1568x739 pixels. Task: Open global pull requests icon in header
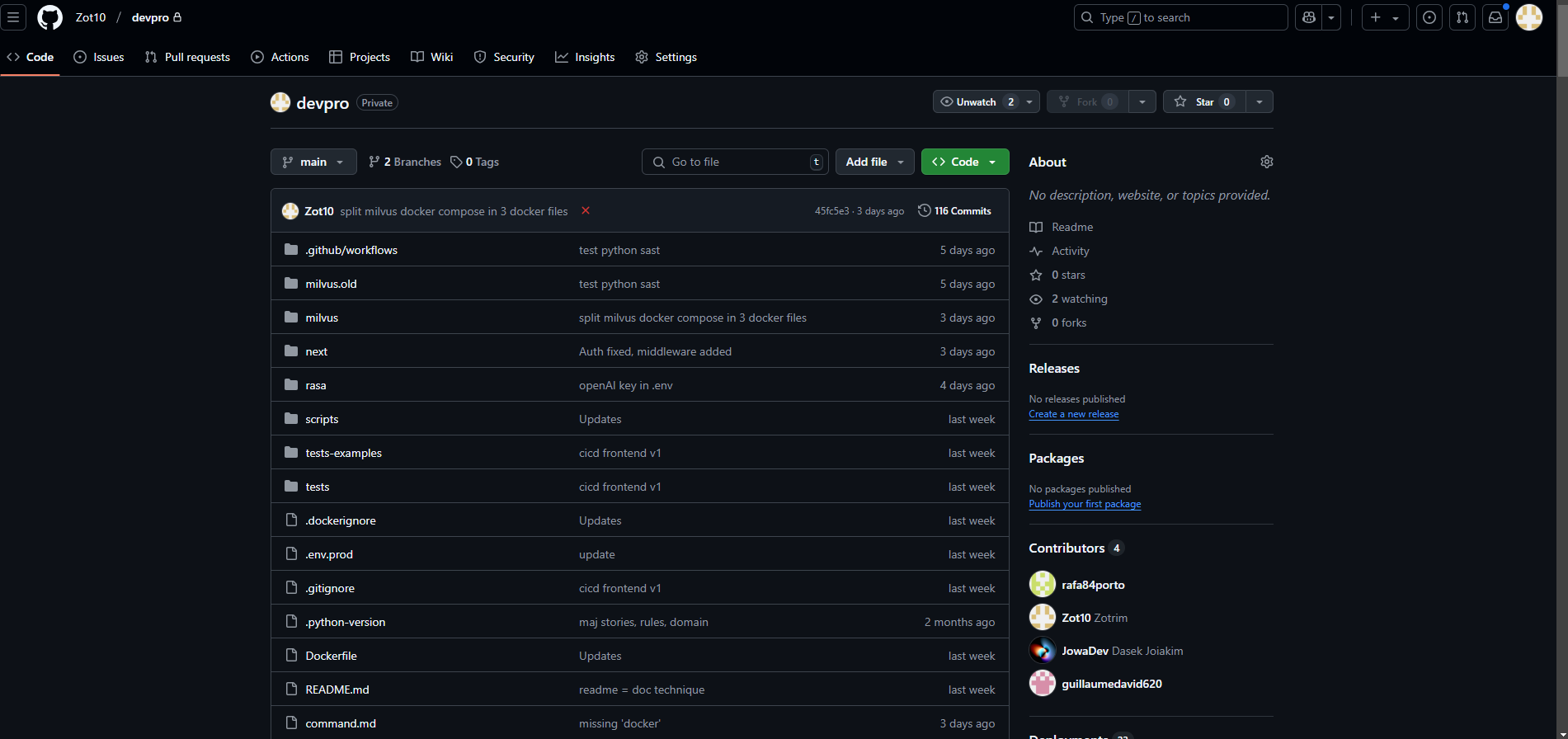point(1462,17)
